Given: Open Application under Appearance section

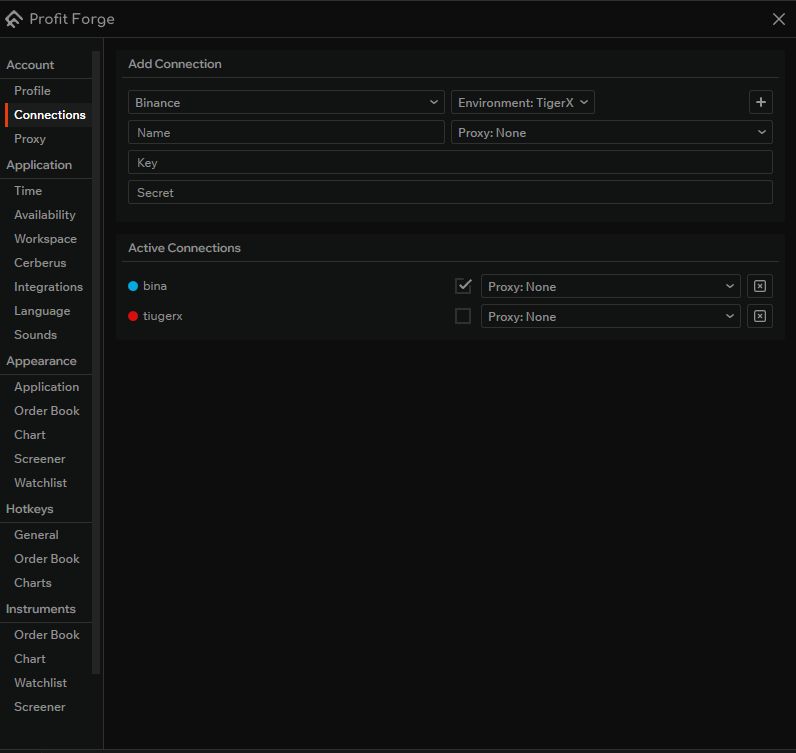Looking at the screenshot, I should tap(47, 387).
